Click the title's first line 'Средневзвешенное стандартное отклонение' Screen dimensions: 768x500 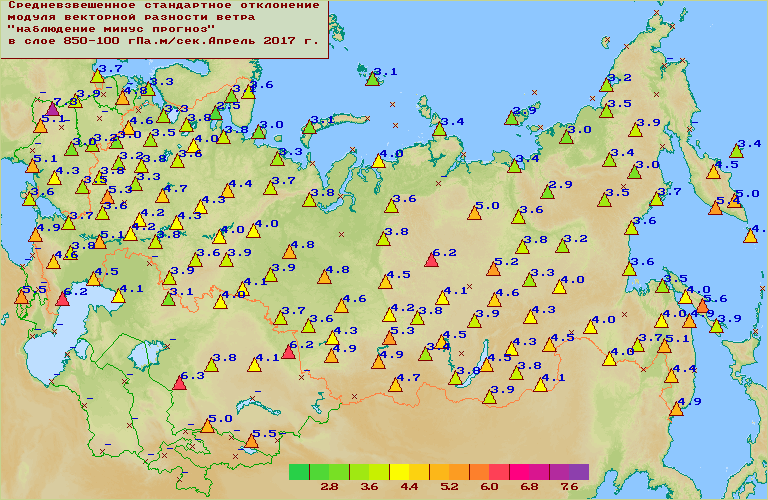pyautogui.click(x=164, y=5)
